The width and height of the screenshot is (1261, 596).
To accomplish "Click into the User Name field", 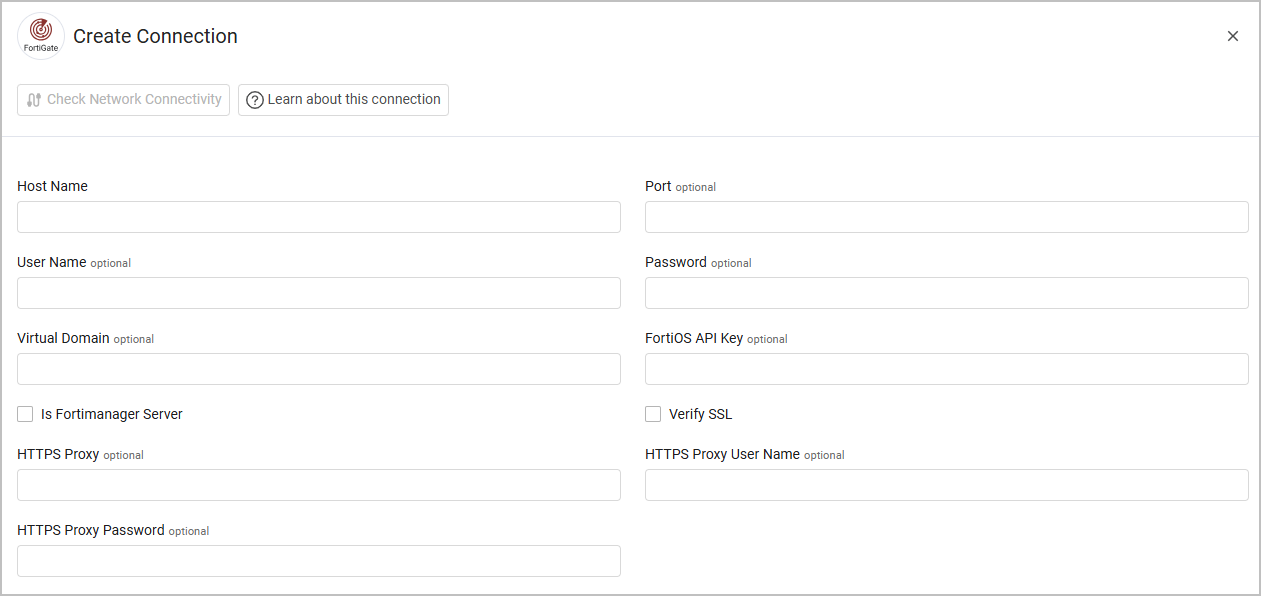I will pyautogui.click(x=319, y=293).
